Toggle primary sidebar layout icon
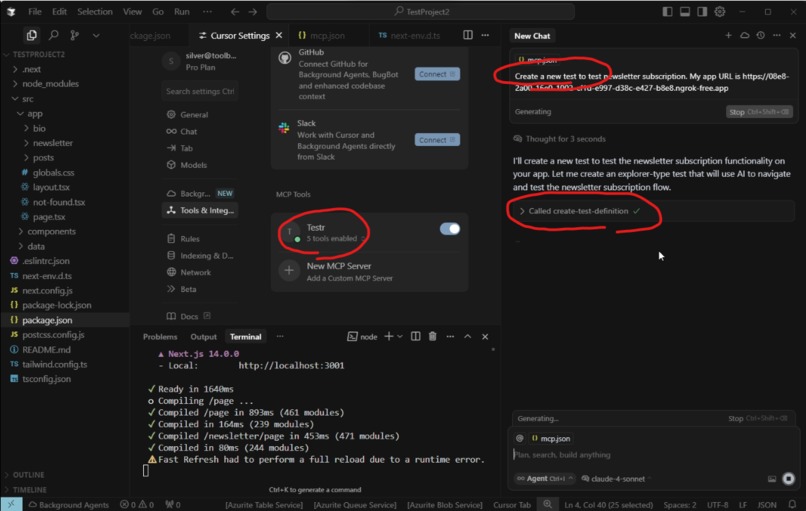The image size is (806, 511). point(667,11)
